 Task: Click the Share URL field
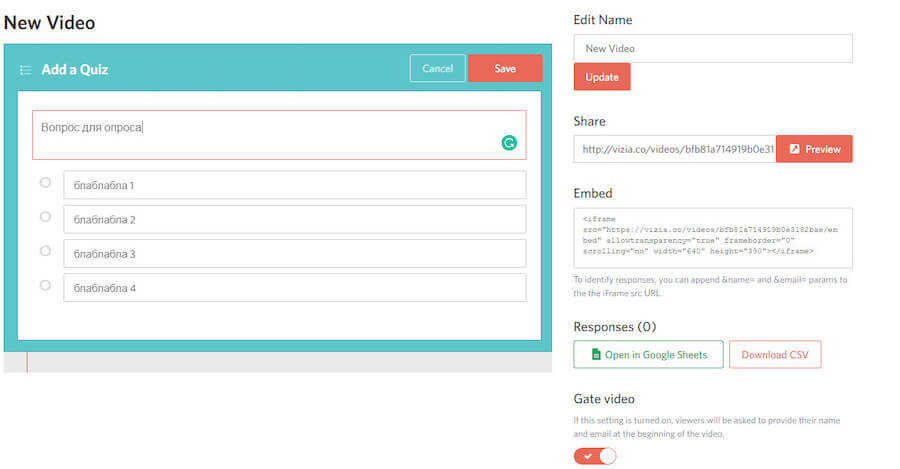[674, 149]
